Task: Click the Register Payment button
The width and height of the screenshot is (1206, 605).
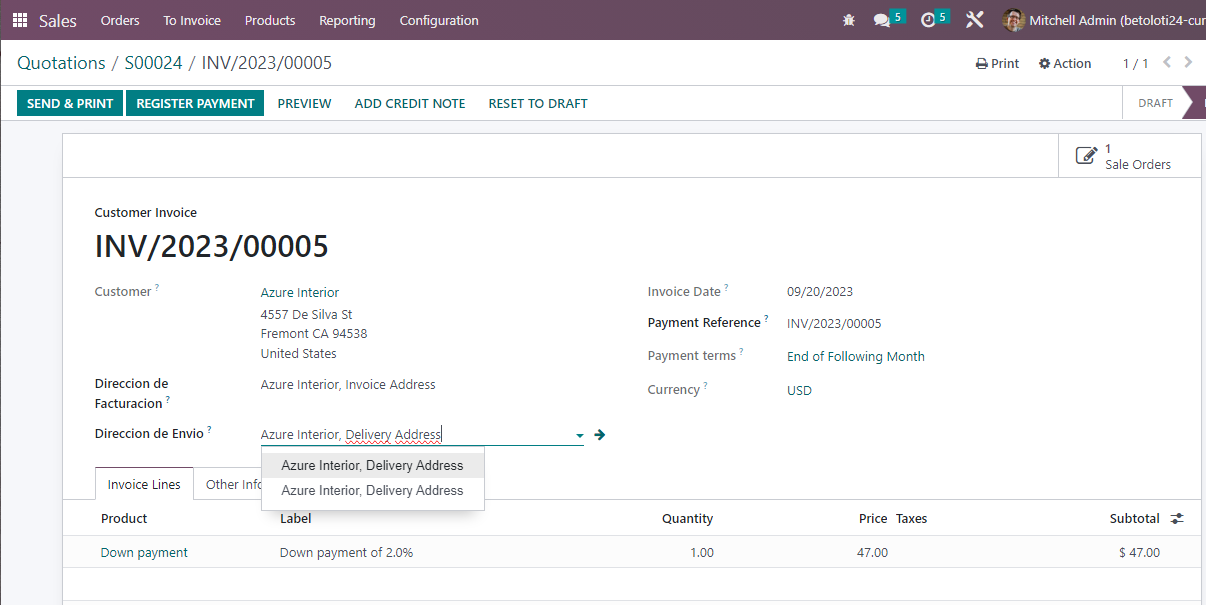Action: [195, 103]
